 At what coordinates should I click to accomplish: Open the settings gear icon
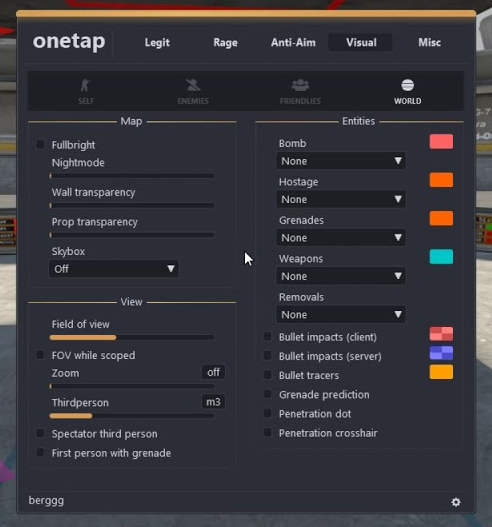point(456,502)
